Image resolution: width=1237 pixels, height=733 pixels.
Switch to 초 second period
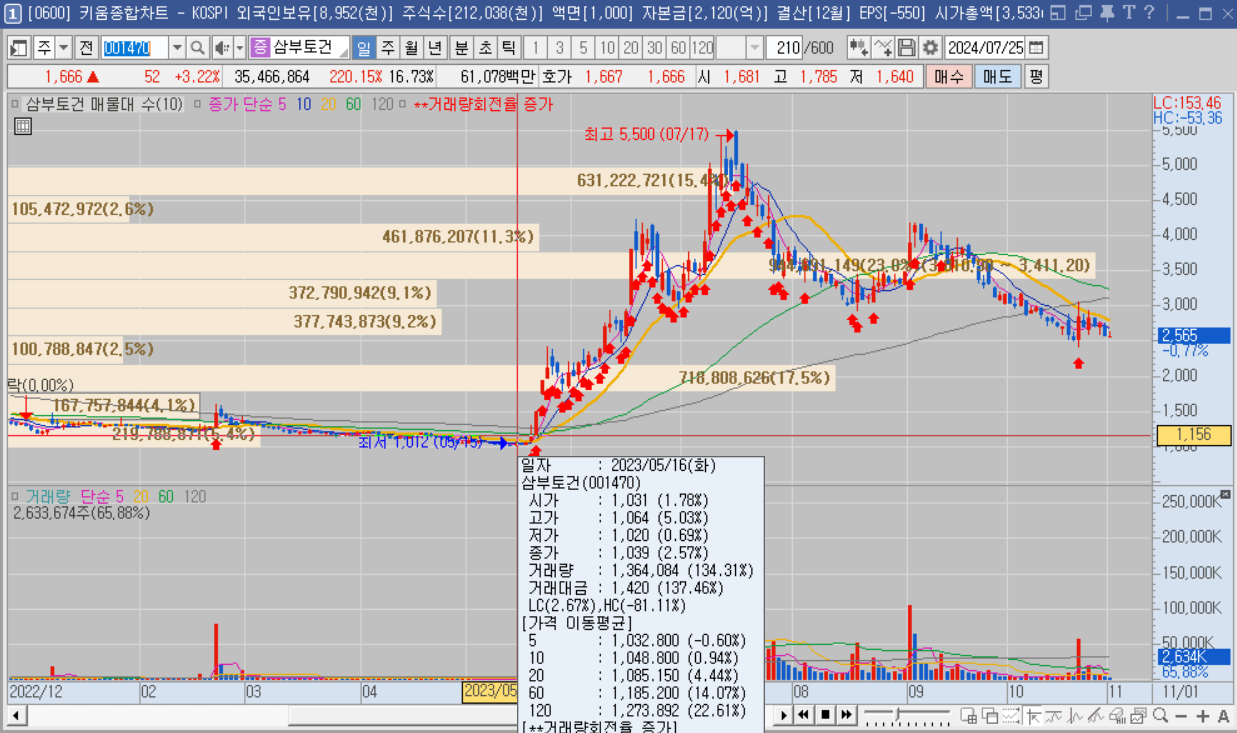pyautogui.click(x=484, y=48)
